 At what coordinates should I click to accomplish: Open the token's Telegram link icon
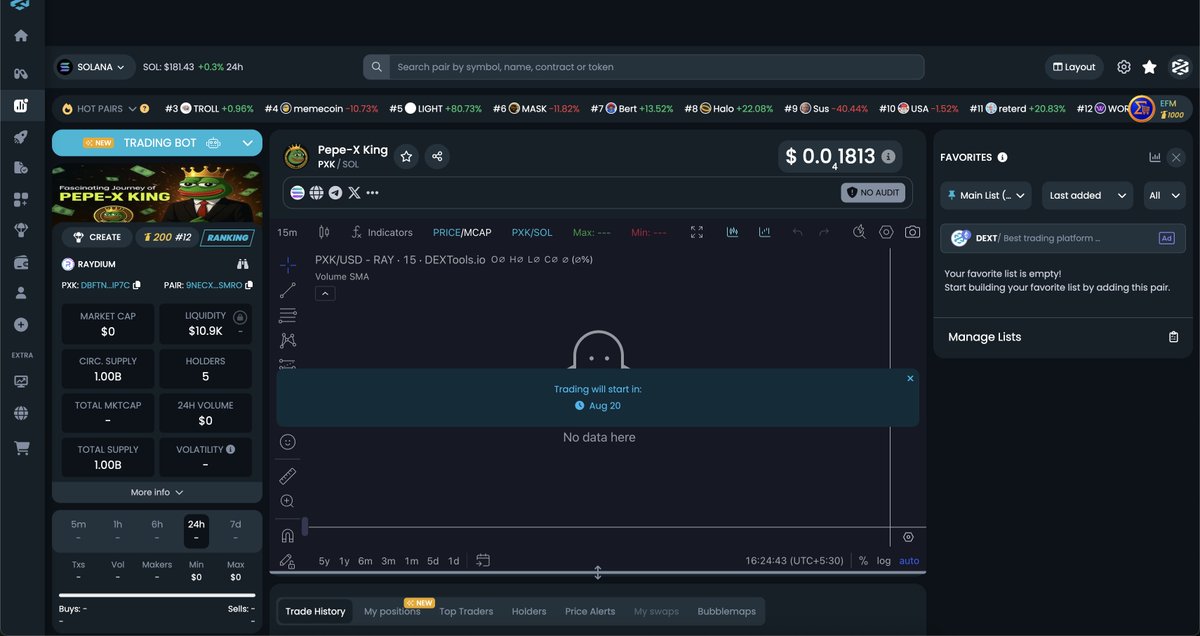click(x=335, y=192)
